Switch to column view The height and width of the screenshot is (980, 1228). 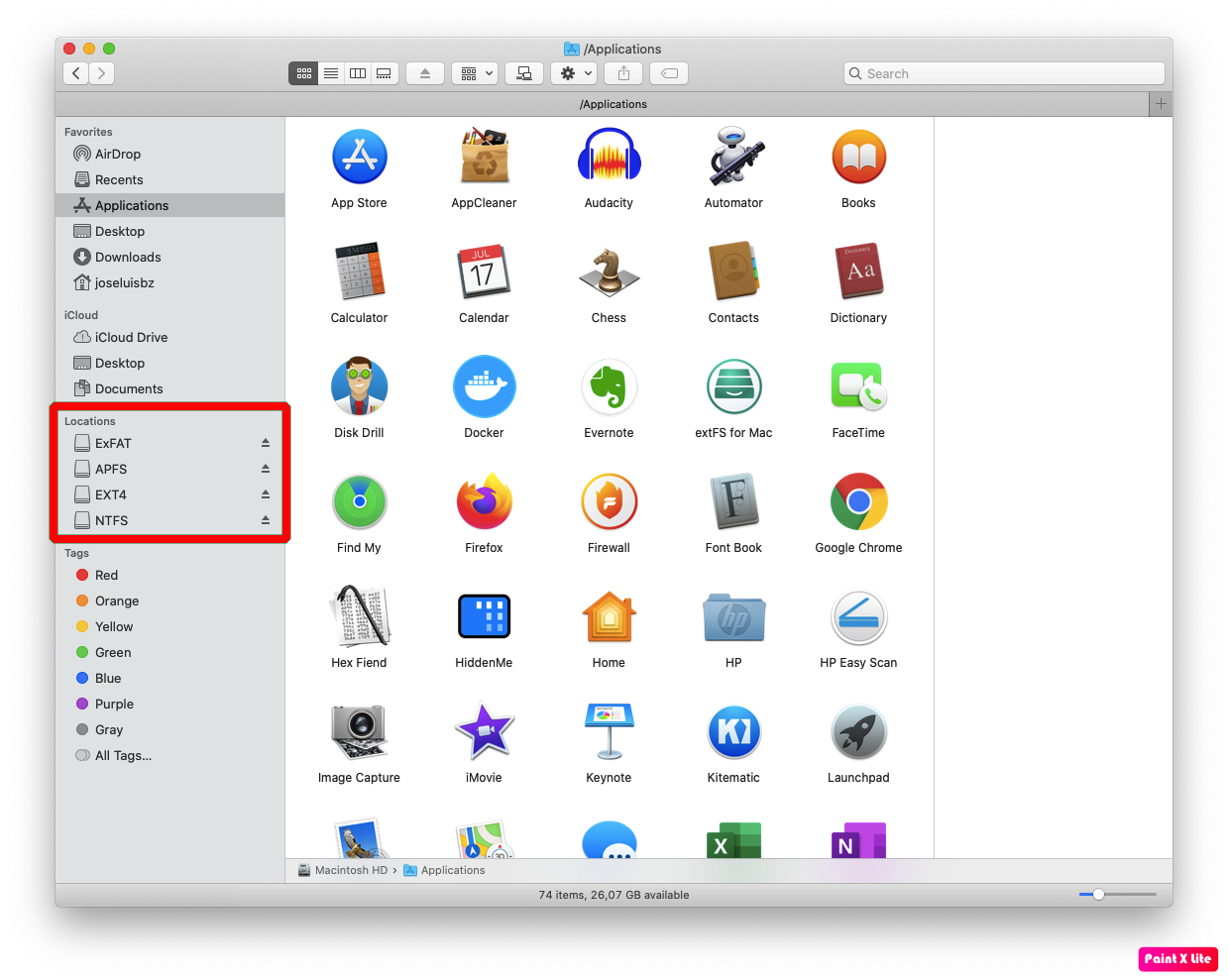[x=358, y=73]
